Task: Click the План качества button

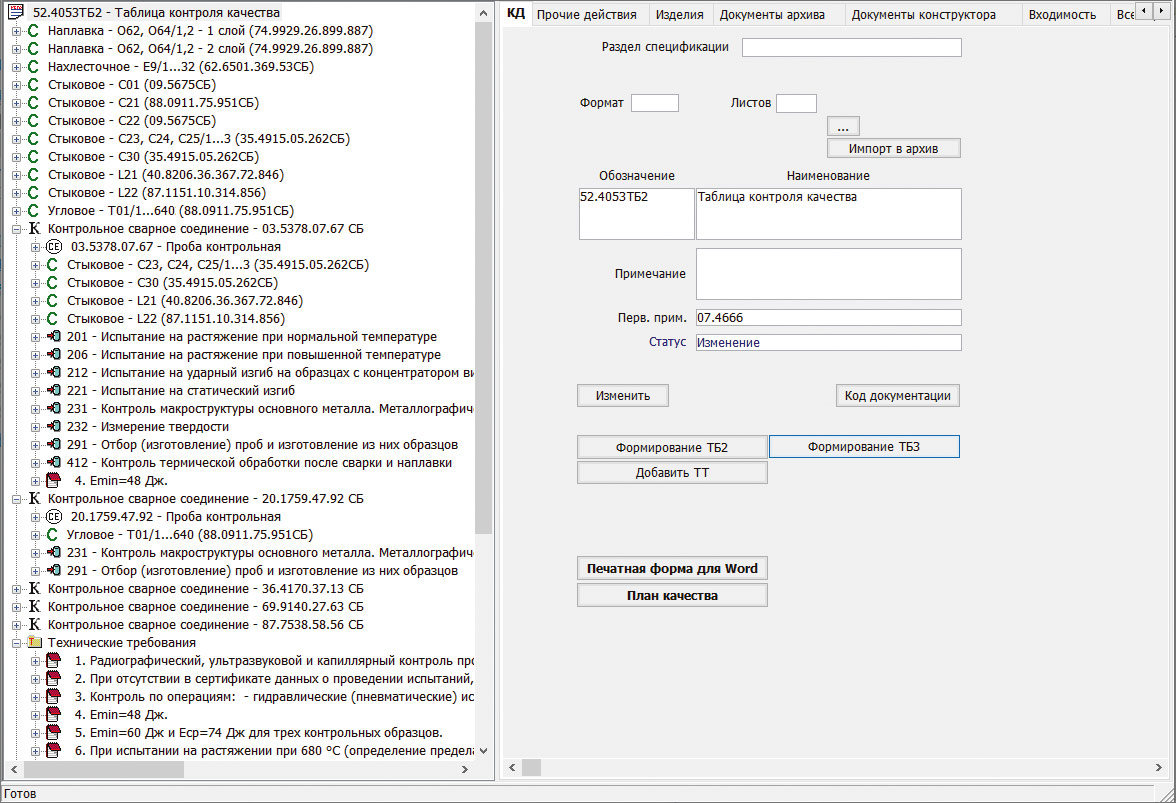Action: tap(672, 595)
